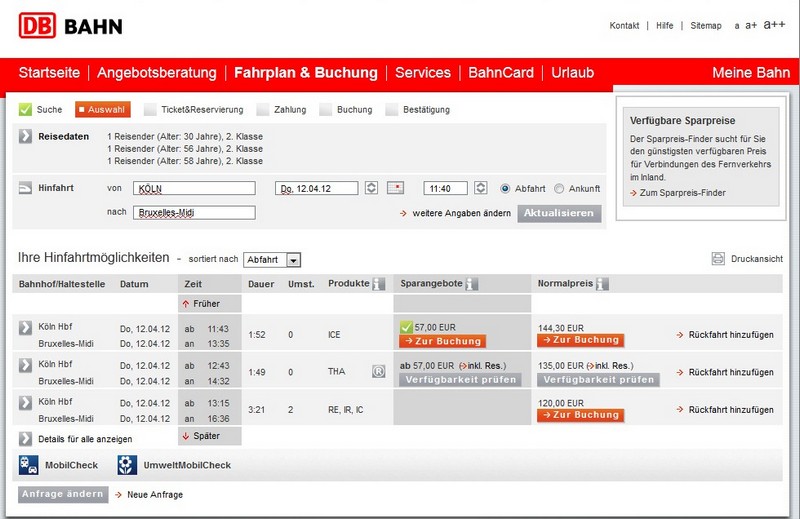
Task: Click the UmweltMobilCheck flower icon
Action: tap(127, 465)
